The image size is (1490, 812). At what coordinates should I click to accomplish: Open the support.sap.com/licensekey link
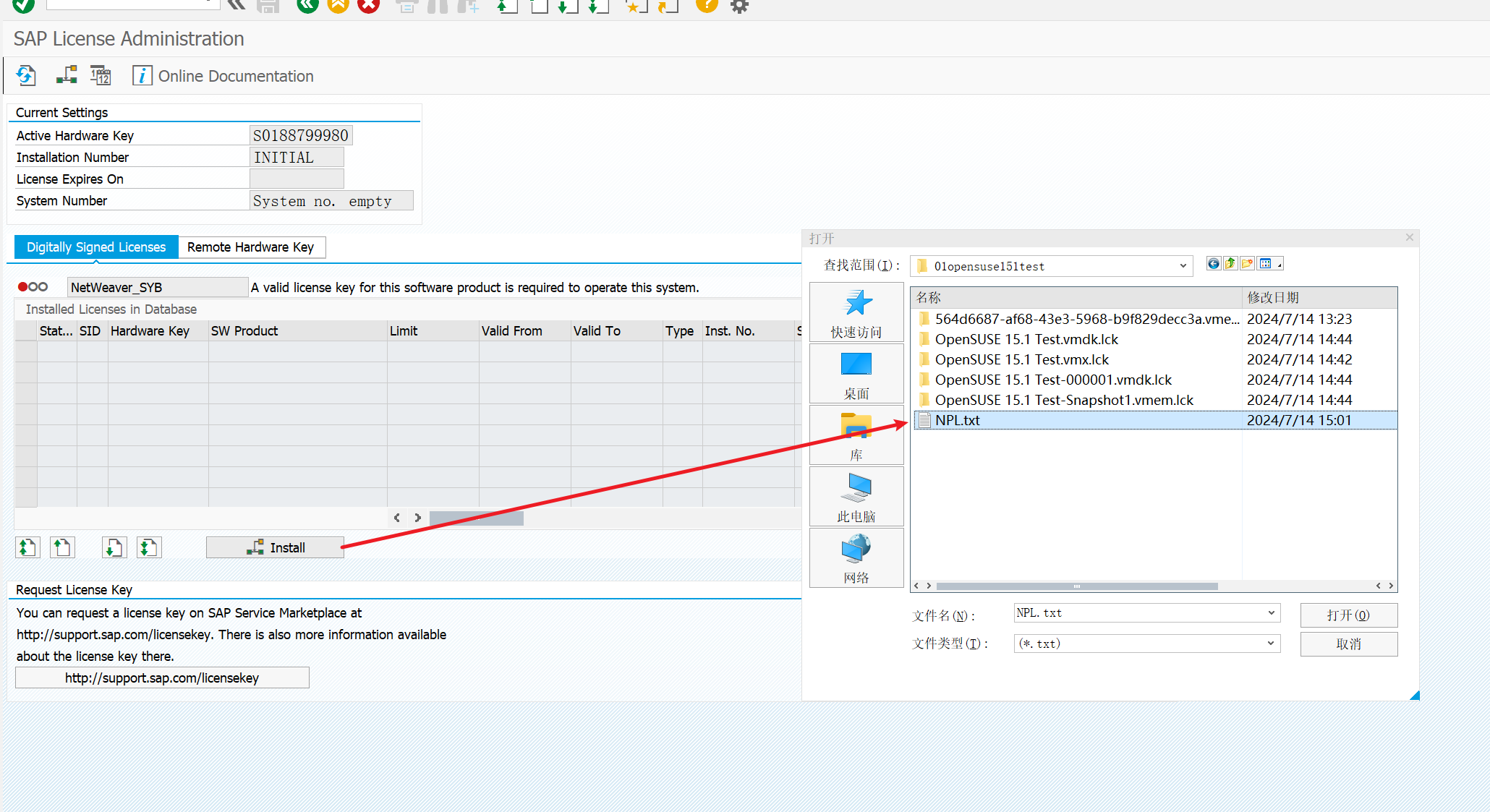(x=162, y=678)
